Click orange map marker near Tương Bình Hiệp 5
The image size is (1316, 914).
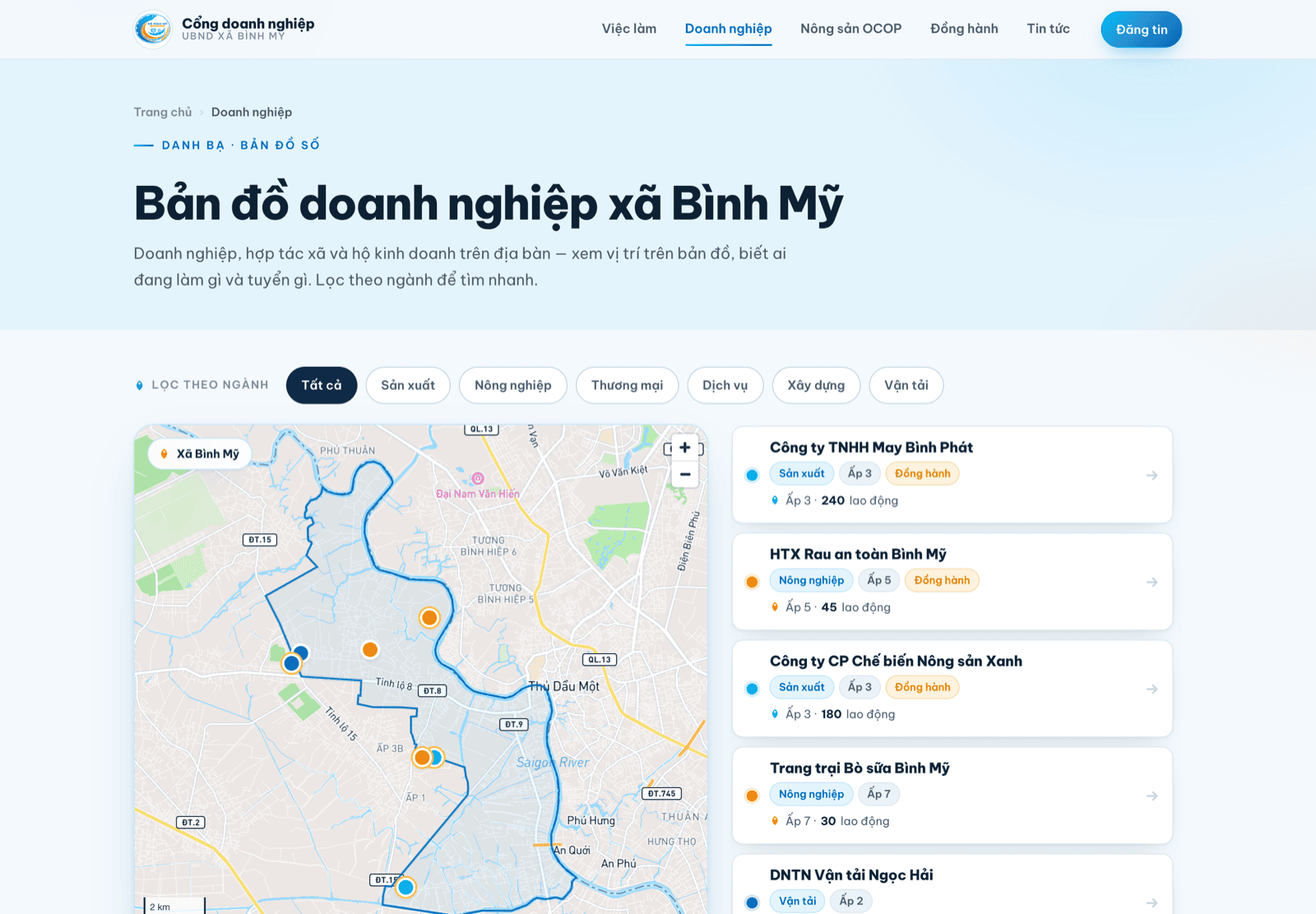click(429, 618)
